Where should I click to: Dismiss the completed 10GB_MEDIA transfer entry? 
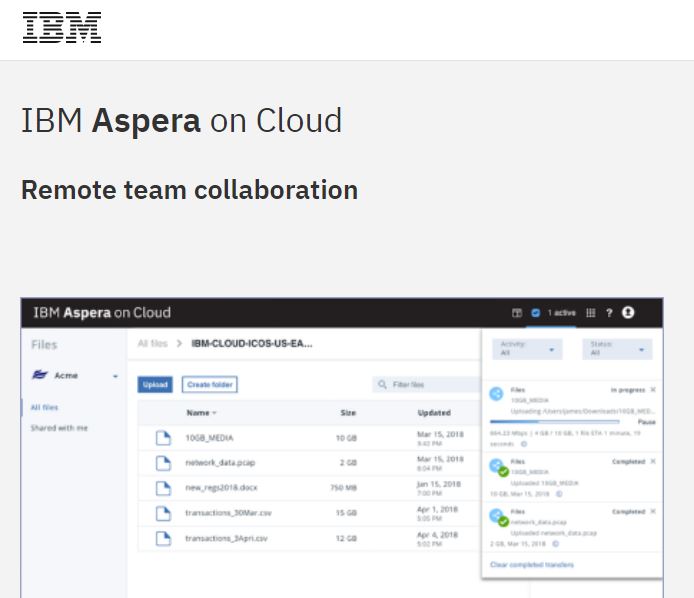tap(653, 461)
